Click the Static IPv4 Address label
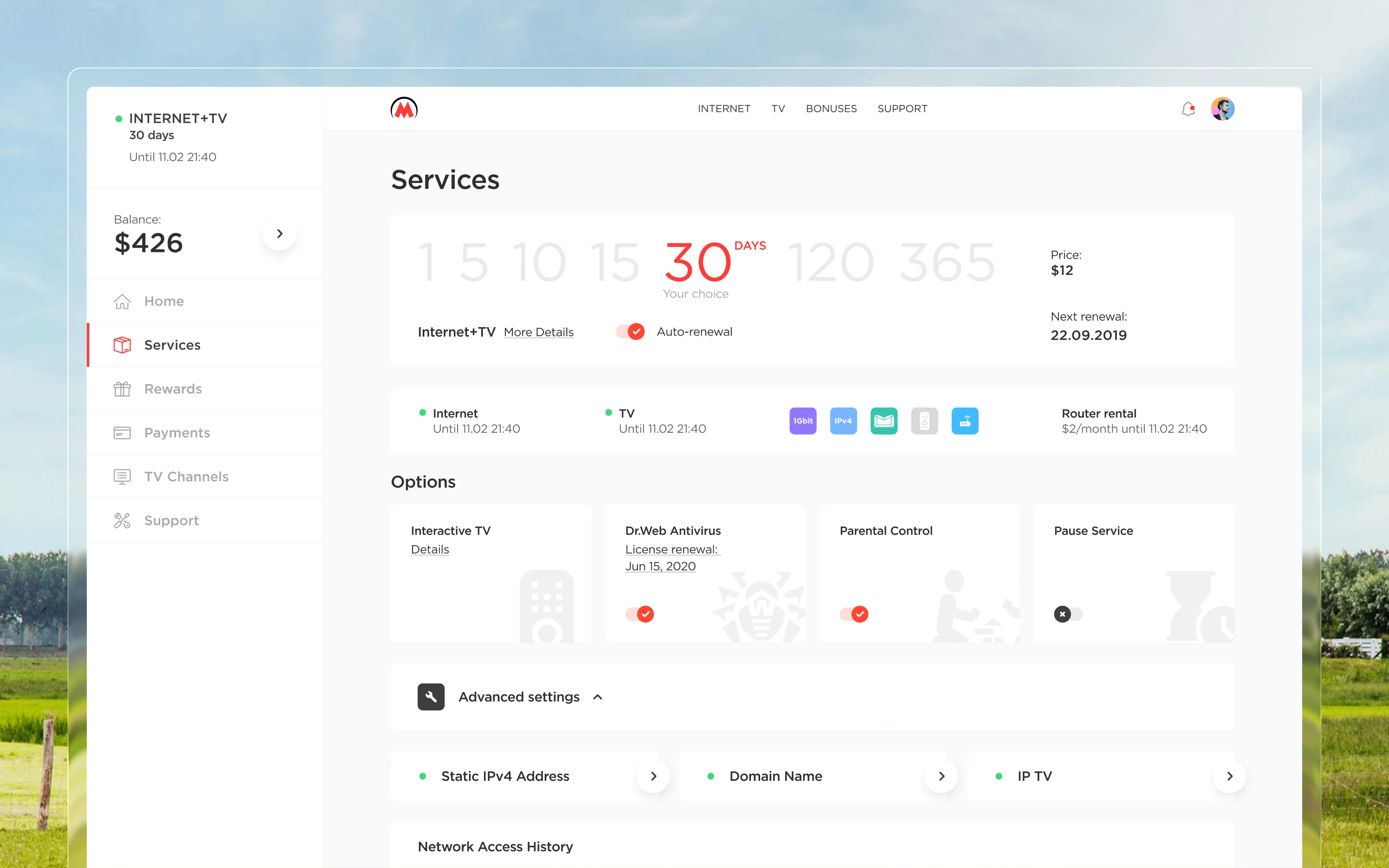This screenshot has width=1389, height=868. 505,776
